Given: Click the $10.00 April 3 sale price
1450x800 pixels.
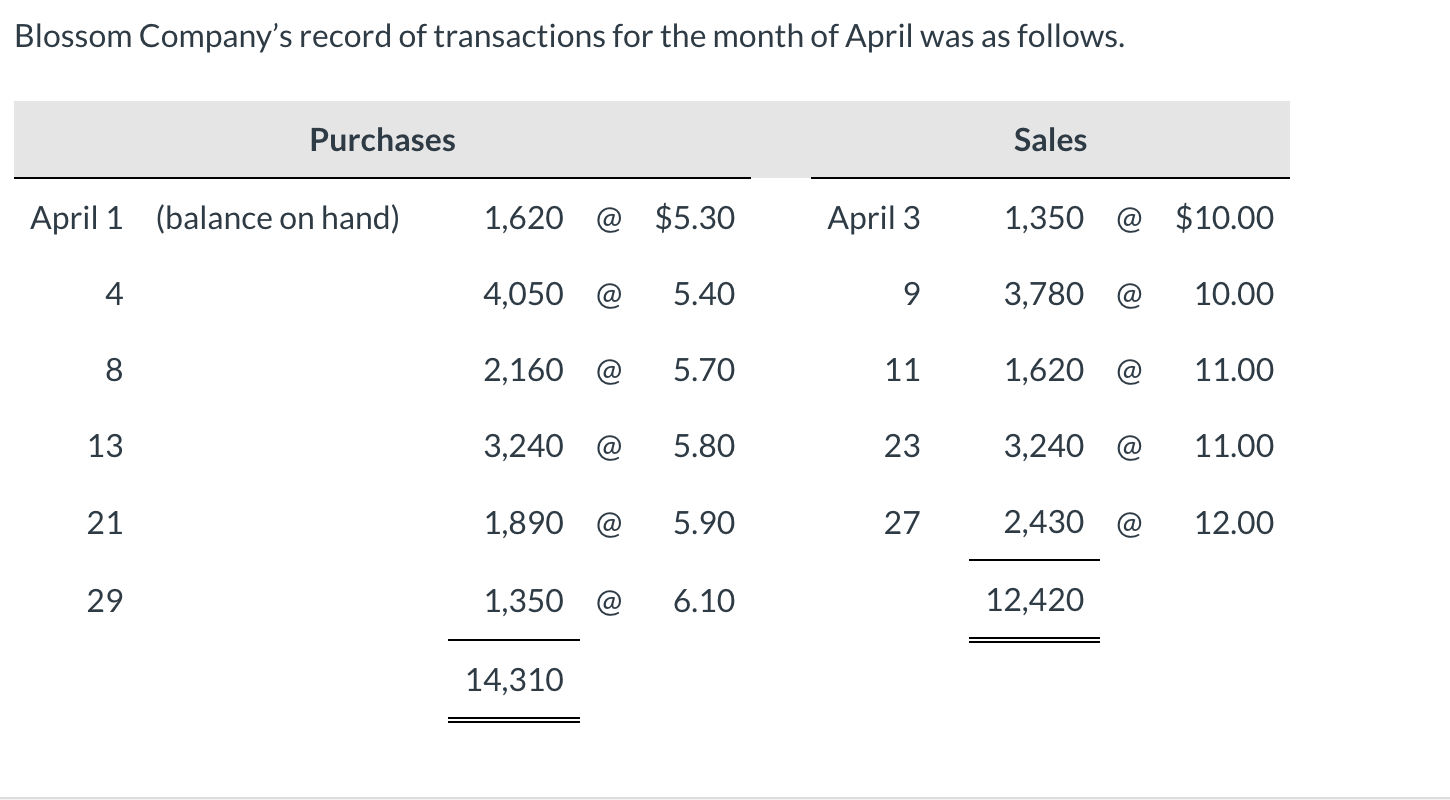Looking at the screenshot, I should 1225,218.
